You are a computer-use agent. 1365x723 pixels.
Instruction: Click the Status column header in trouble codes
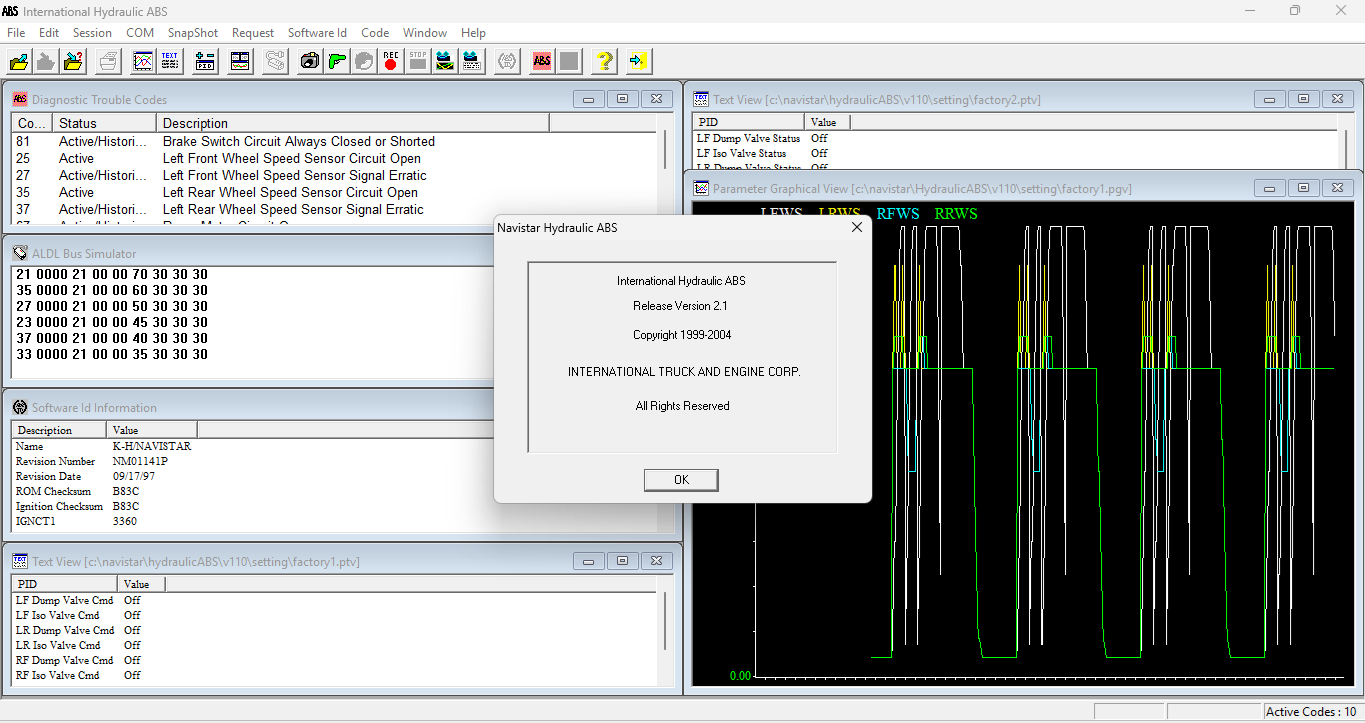[x=104, y=123]
